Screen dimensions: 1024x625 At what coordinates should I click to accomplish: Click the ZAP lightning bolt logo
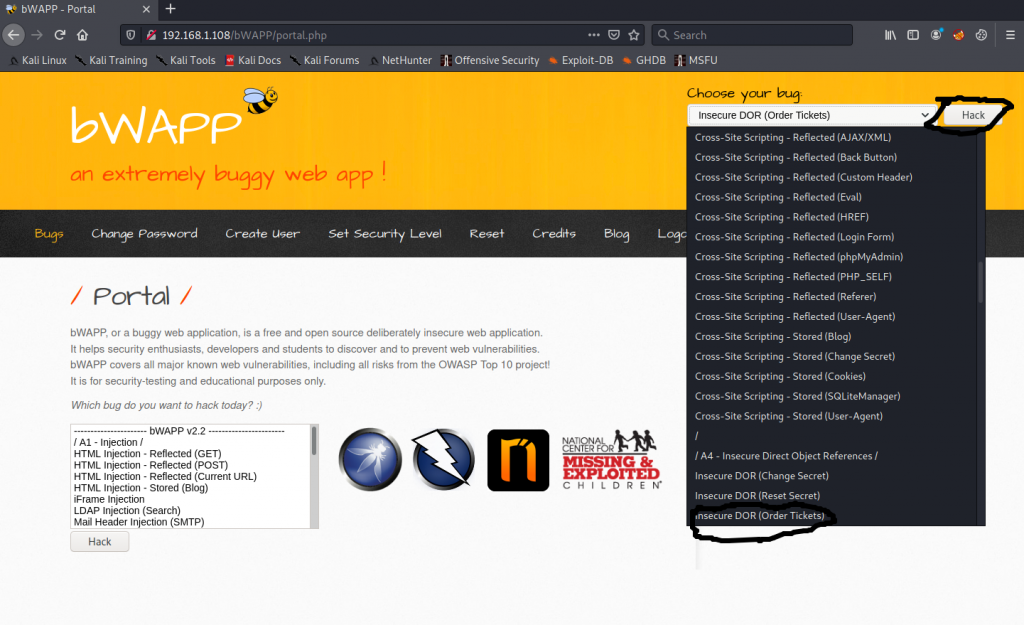point(443,460)
